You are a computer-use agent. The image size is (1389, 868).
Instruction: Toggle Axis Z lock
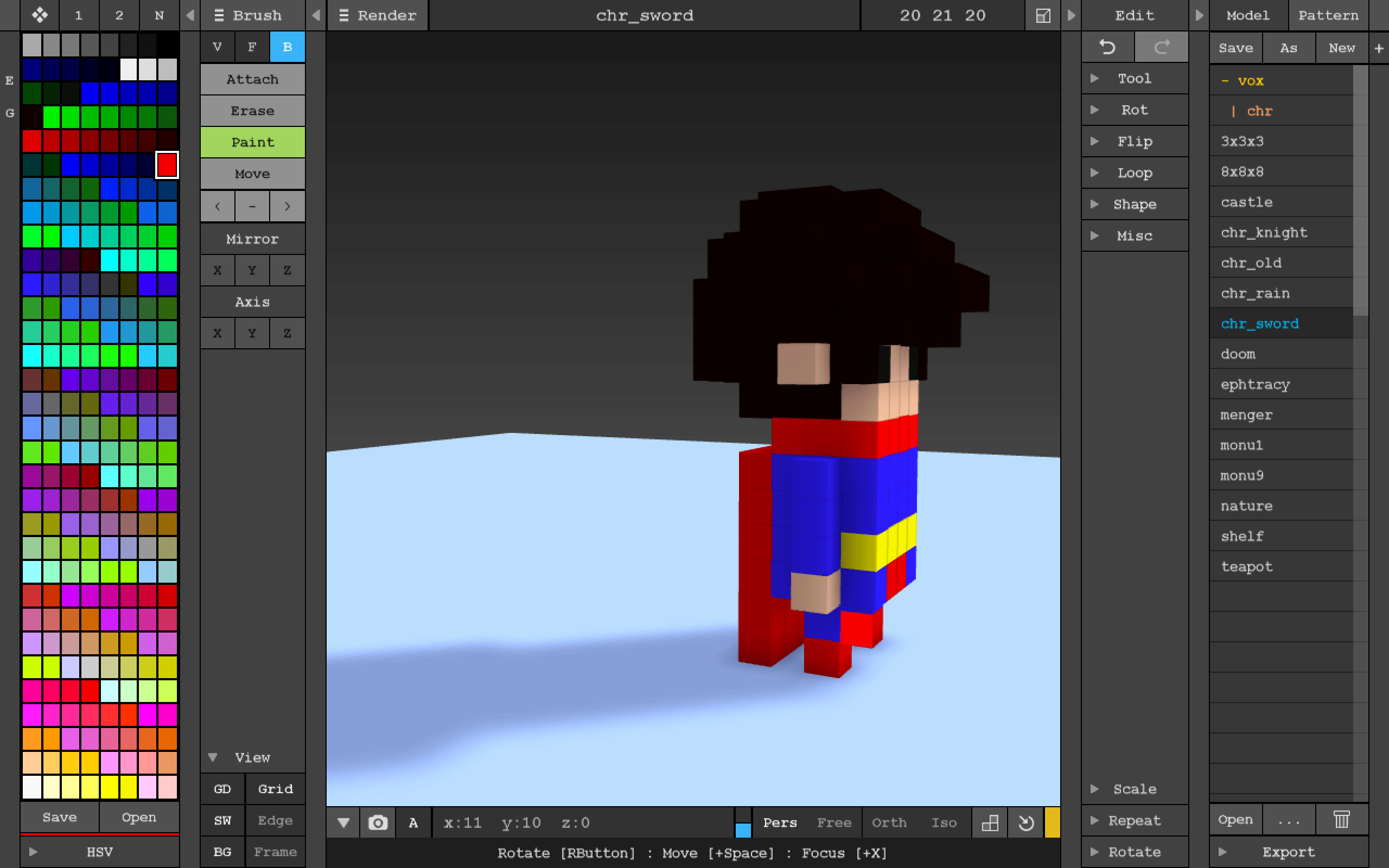[x=288, y=333]
